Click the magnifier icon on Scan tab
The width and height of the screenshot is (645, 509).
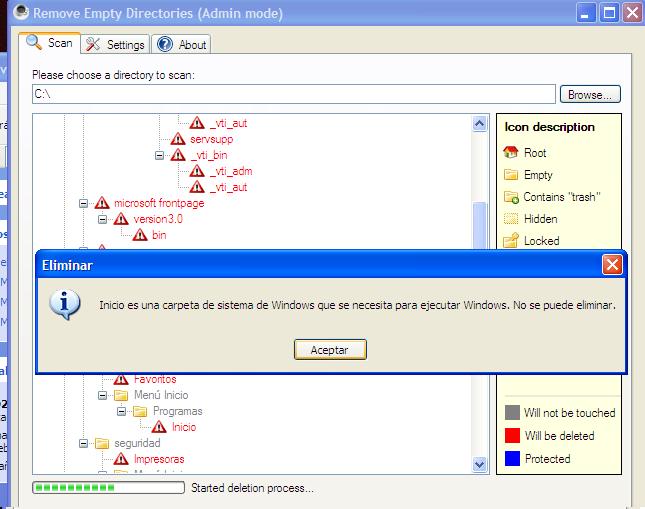pos(34,42)
